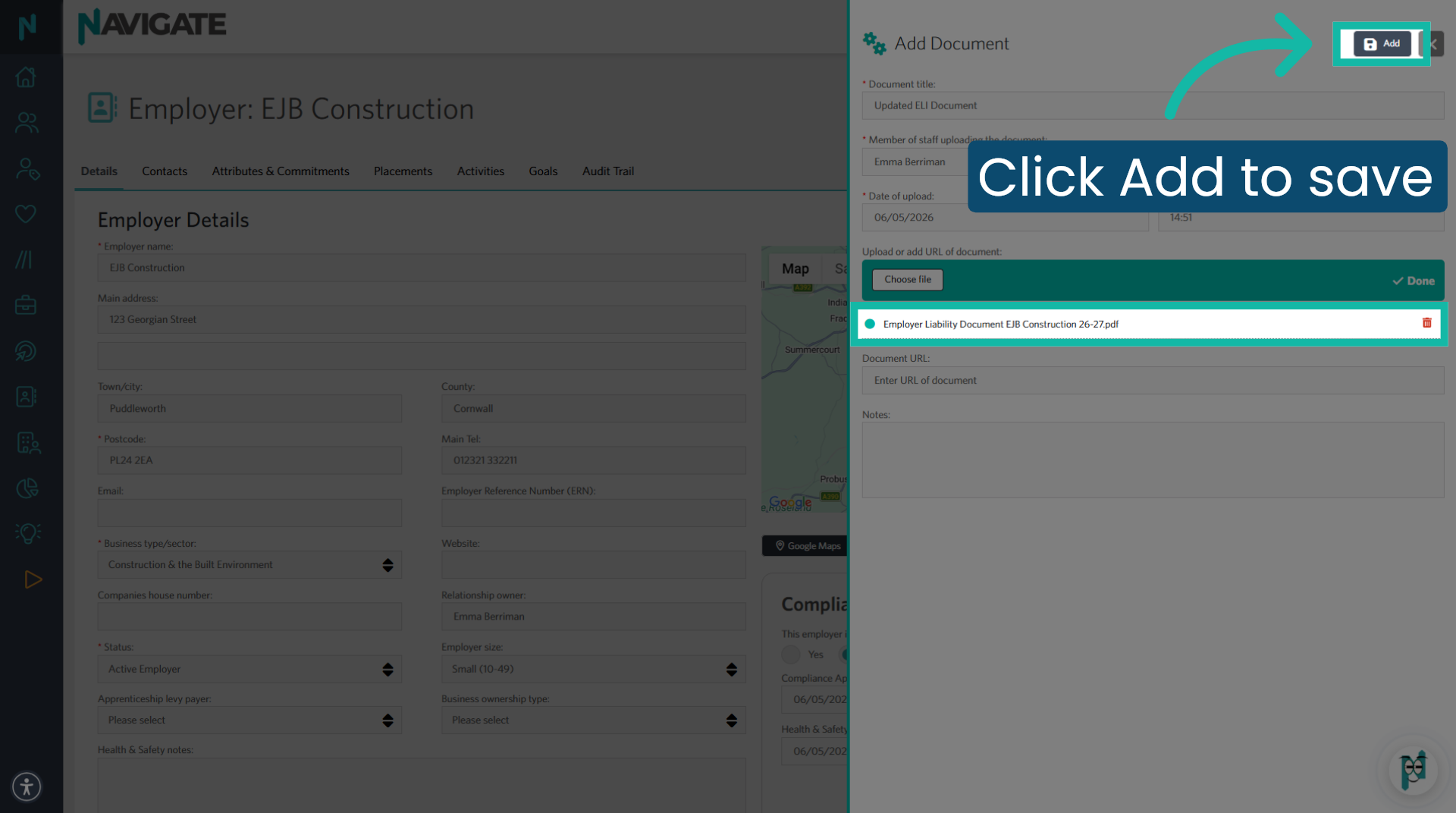Open the Audit Trail tab
1456x813 pixels.
point(608,171)
